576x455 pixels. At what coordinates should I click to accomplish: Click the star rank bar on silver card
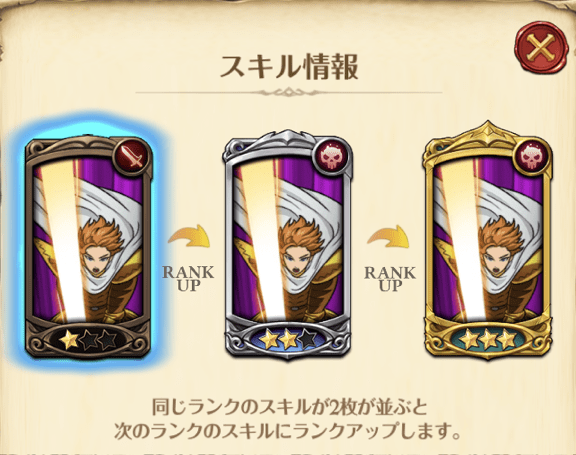coord(288,339)
